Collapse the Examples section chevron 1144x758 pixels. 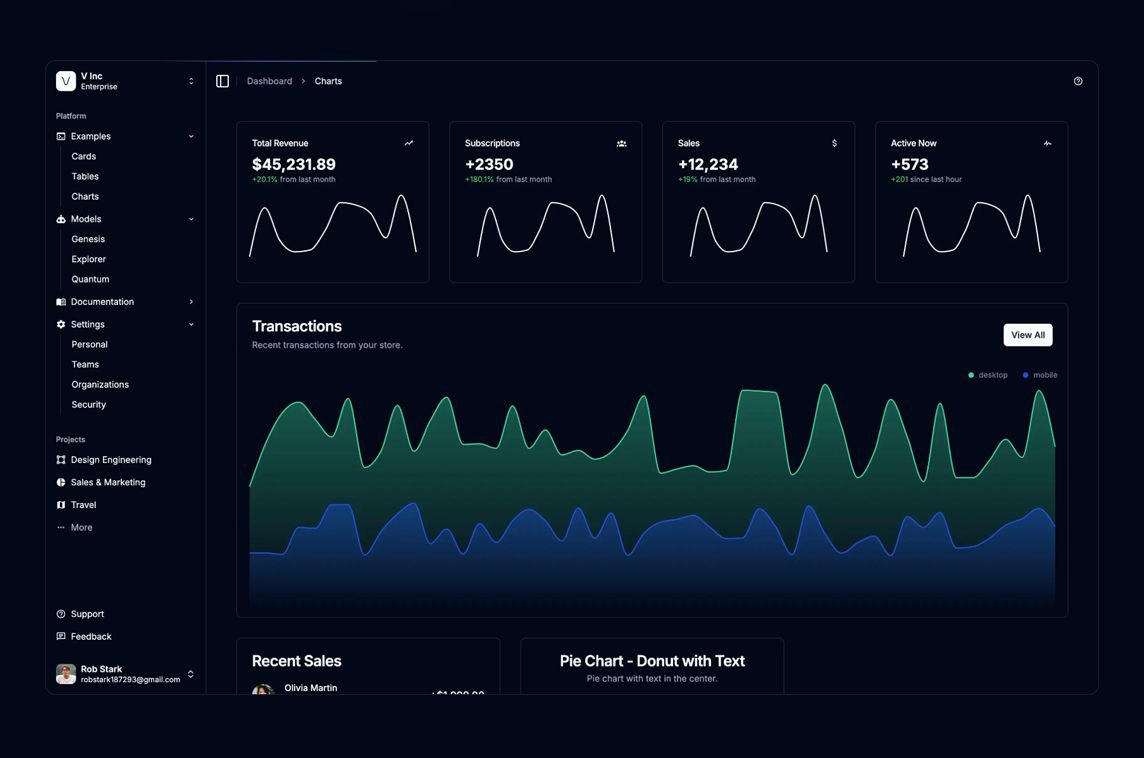tap(191, 136)
